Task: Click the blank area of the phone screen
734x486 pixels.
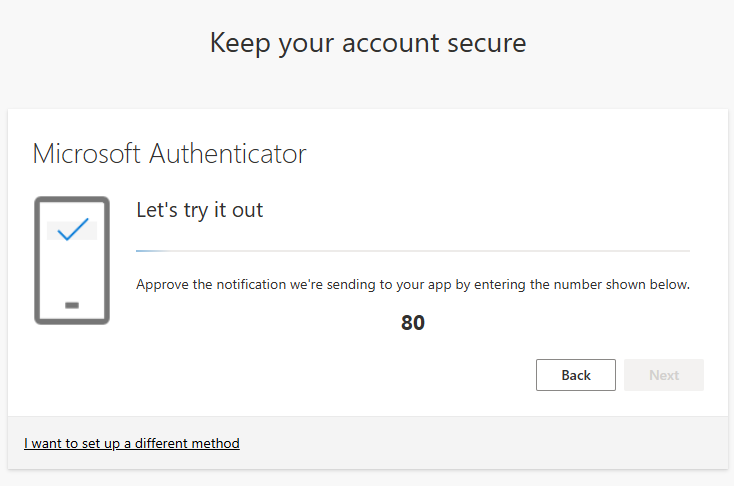Action: pos(72,272)
